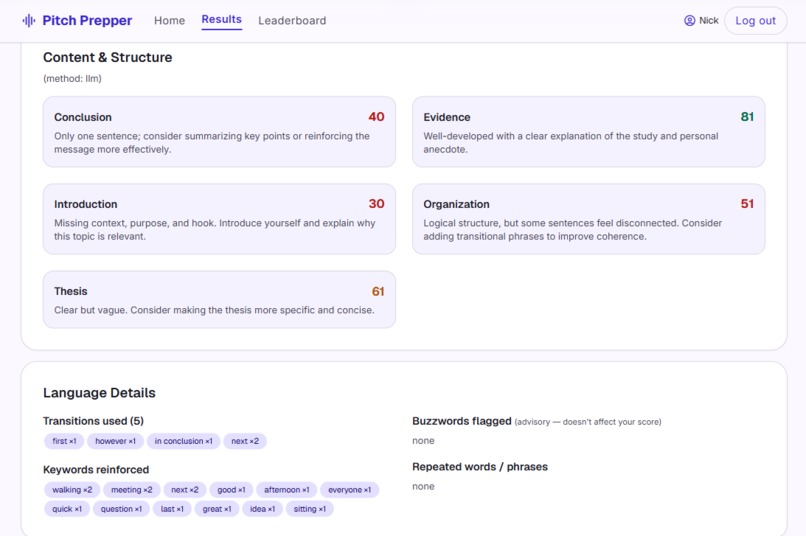The width and height of the screenshot is (806, 536).
Task: Click the Thesis feedback 'Clear but vague'
Action: (x=214, y=310)
